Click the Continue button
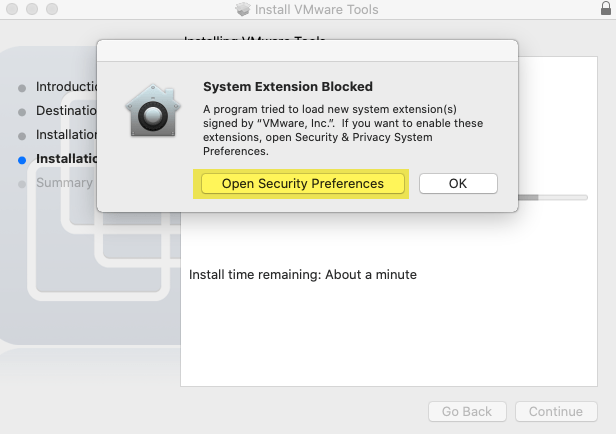This screenshot has width=616, height=434. click(x=556, y=411)
